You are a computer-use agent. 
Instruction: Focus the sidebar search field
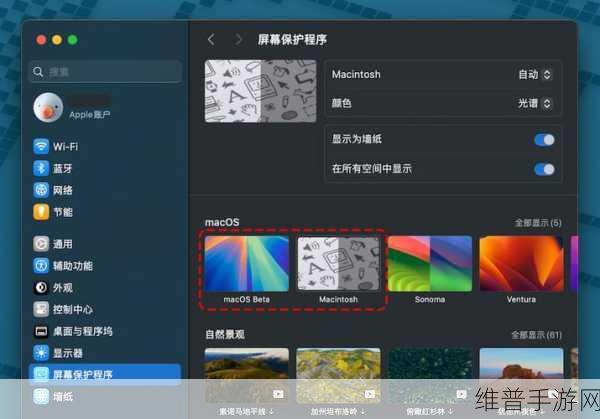coord(105,72)
